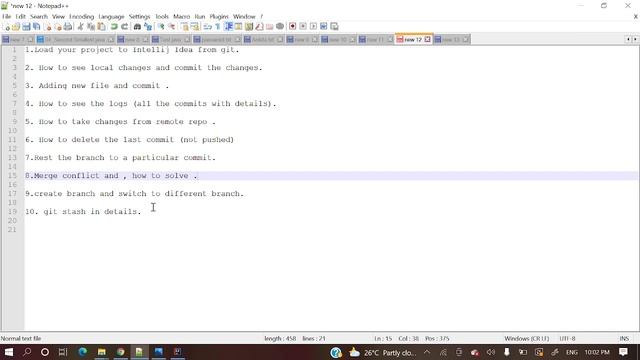
Task: Open Find with the binoculars icon
Action: (137, 27)
